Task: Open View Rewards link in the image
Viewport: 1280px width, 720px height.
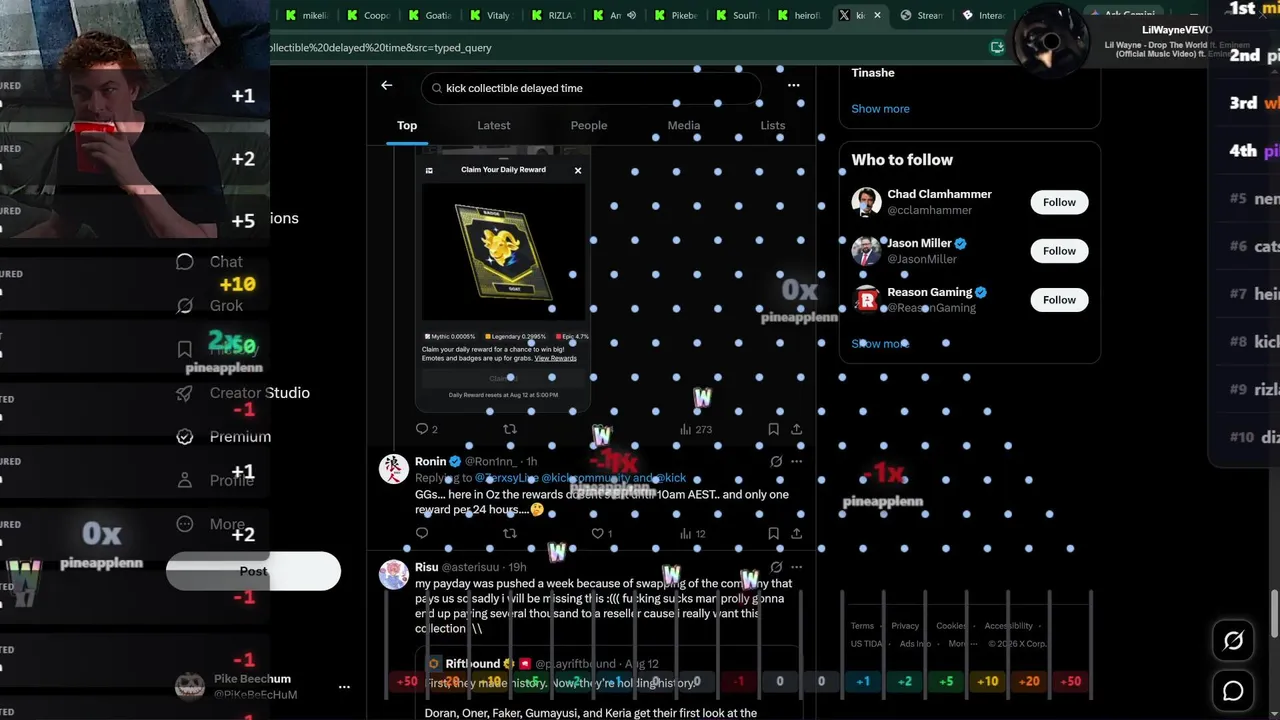Action: (555, 358)
